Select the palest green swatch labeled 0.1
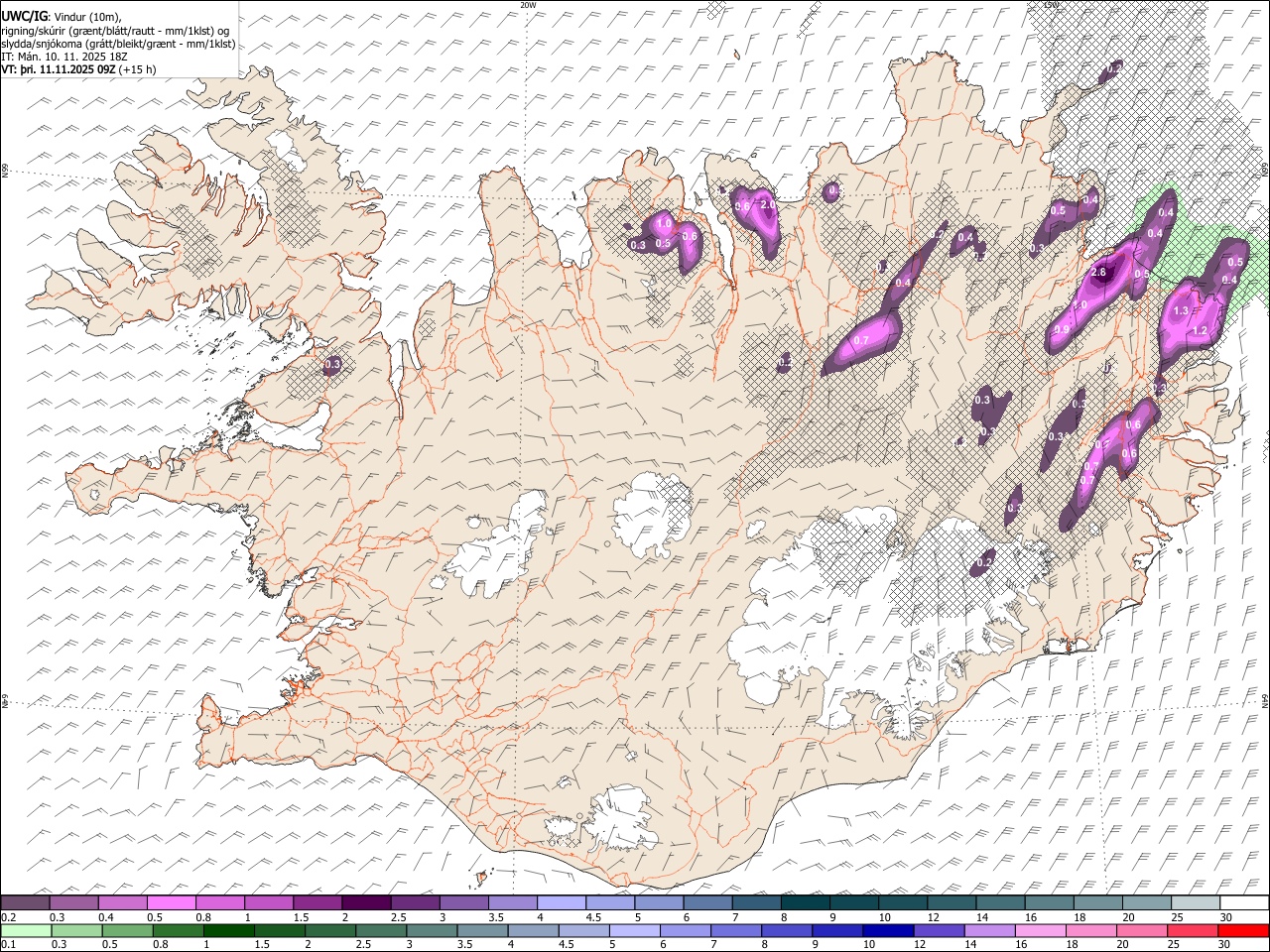Viewport: 1270px width, 952px height. click(26, 930)
